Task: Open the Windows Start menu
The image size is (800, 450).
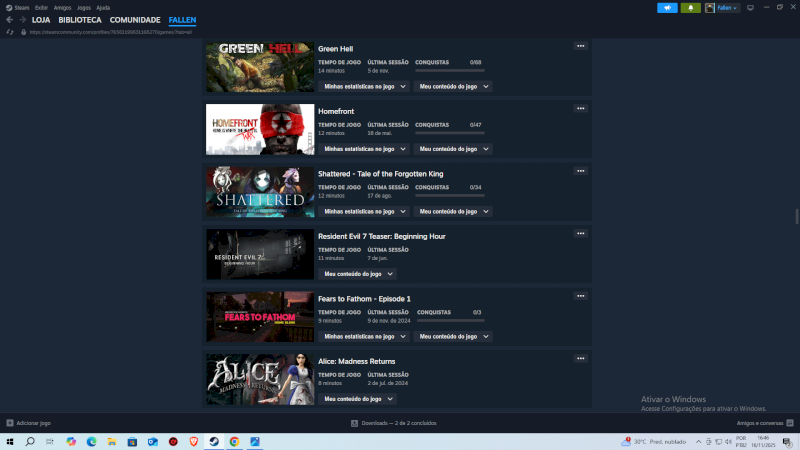Action: point(10,442)
